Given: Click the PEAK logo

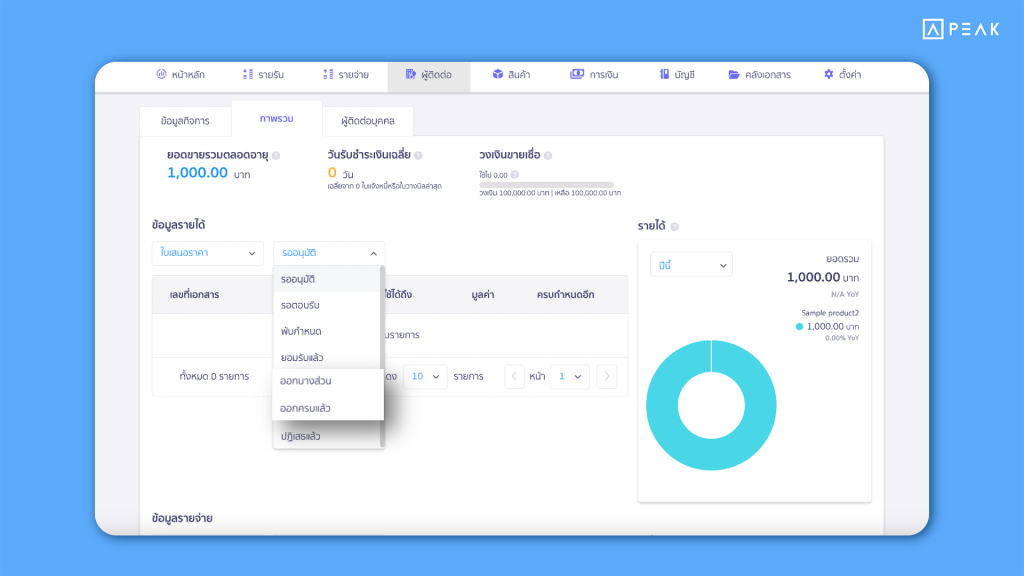Looking at the screenshot, I should (x=961, y=29).
